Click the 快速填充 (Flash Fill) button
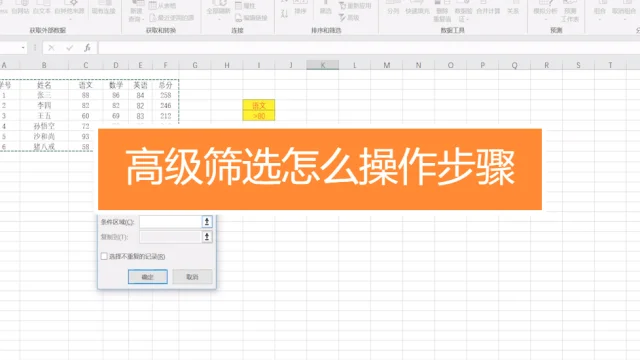640x360 pixels. pyautogui.click(x=417, y=8)
